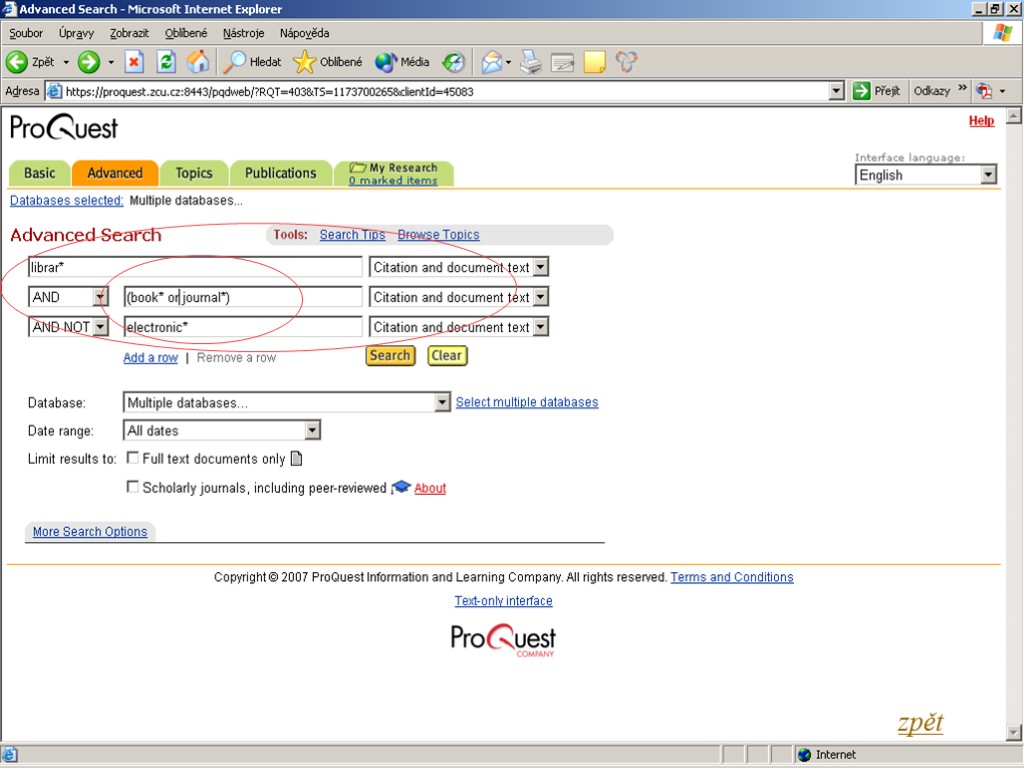Viewport: 1024px width, 768px height.
Task: Click the Clear button
Action: coord(447,355)
